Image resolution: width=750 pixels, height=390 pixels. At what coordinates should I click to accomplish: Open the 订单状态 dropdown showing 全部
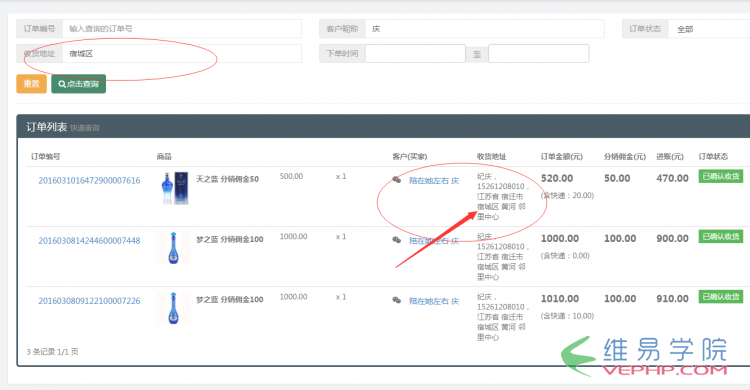709,29
